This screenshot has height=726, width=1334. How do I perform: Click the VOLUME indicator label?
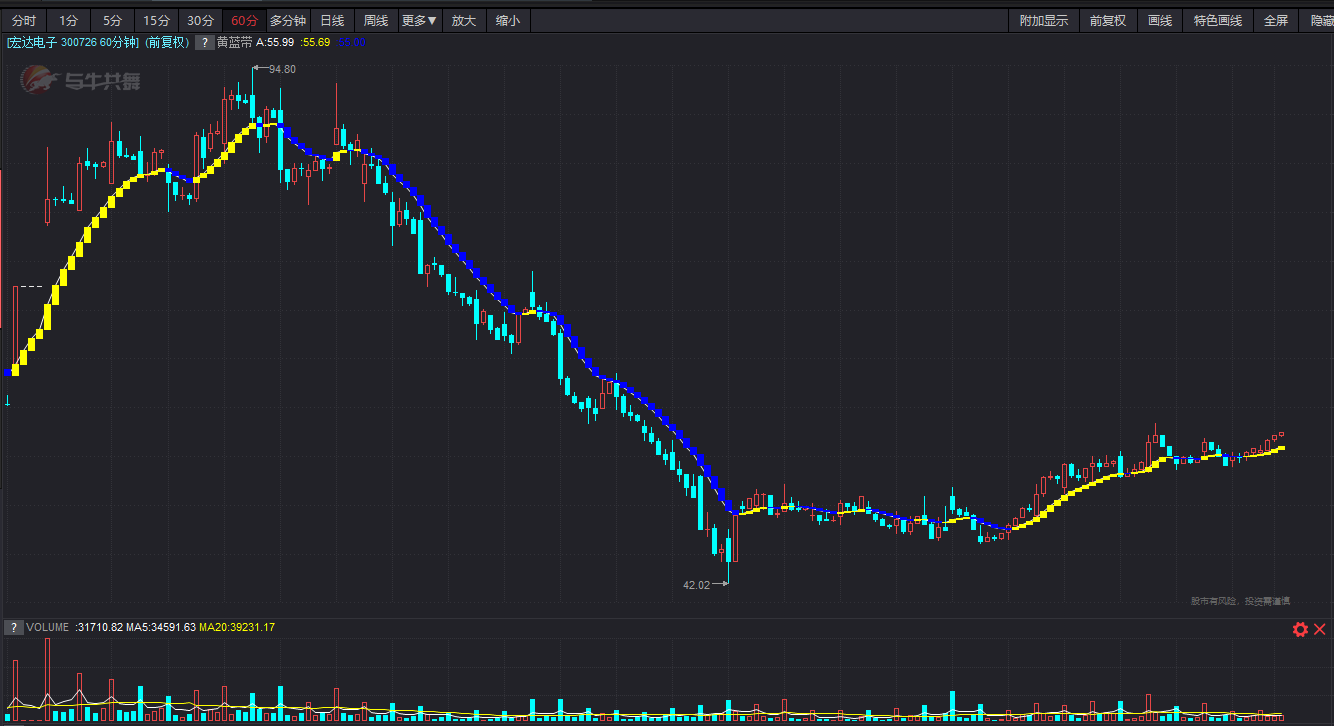(48, 627)
